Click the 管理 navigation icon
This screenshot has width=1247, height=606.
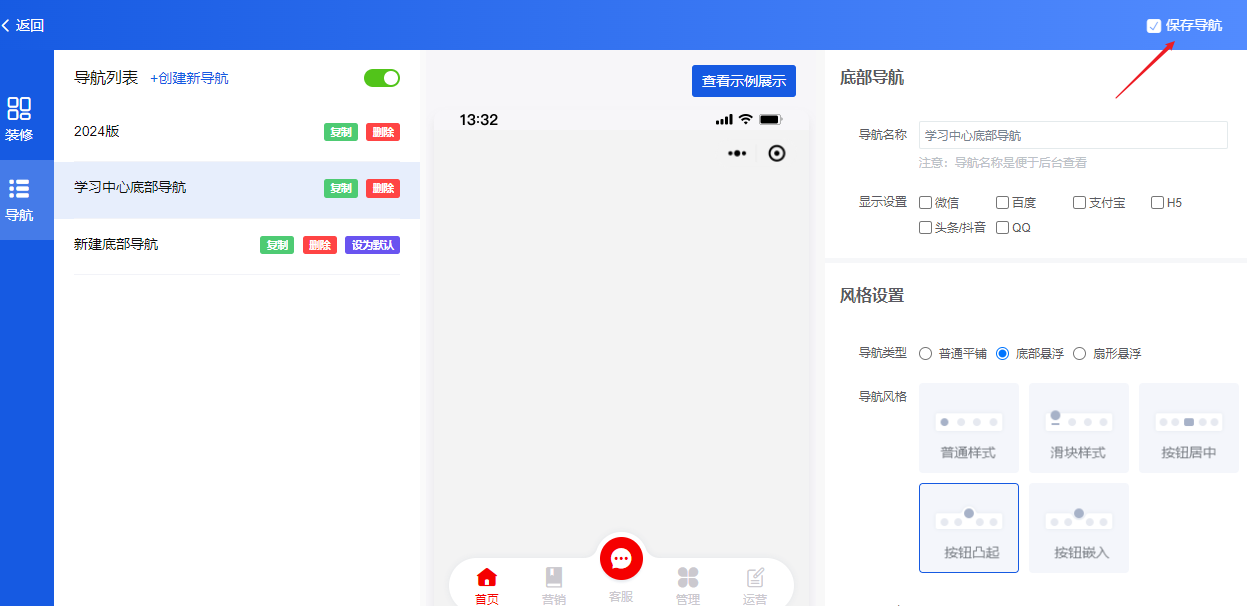click(x=688, y=577)
